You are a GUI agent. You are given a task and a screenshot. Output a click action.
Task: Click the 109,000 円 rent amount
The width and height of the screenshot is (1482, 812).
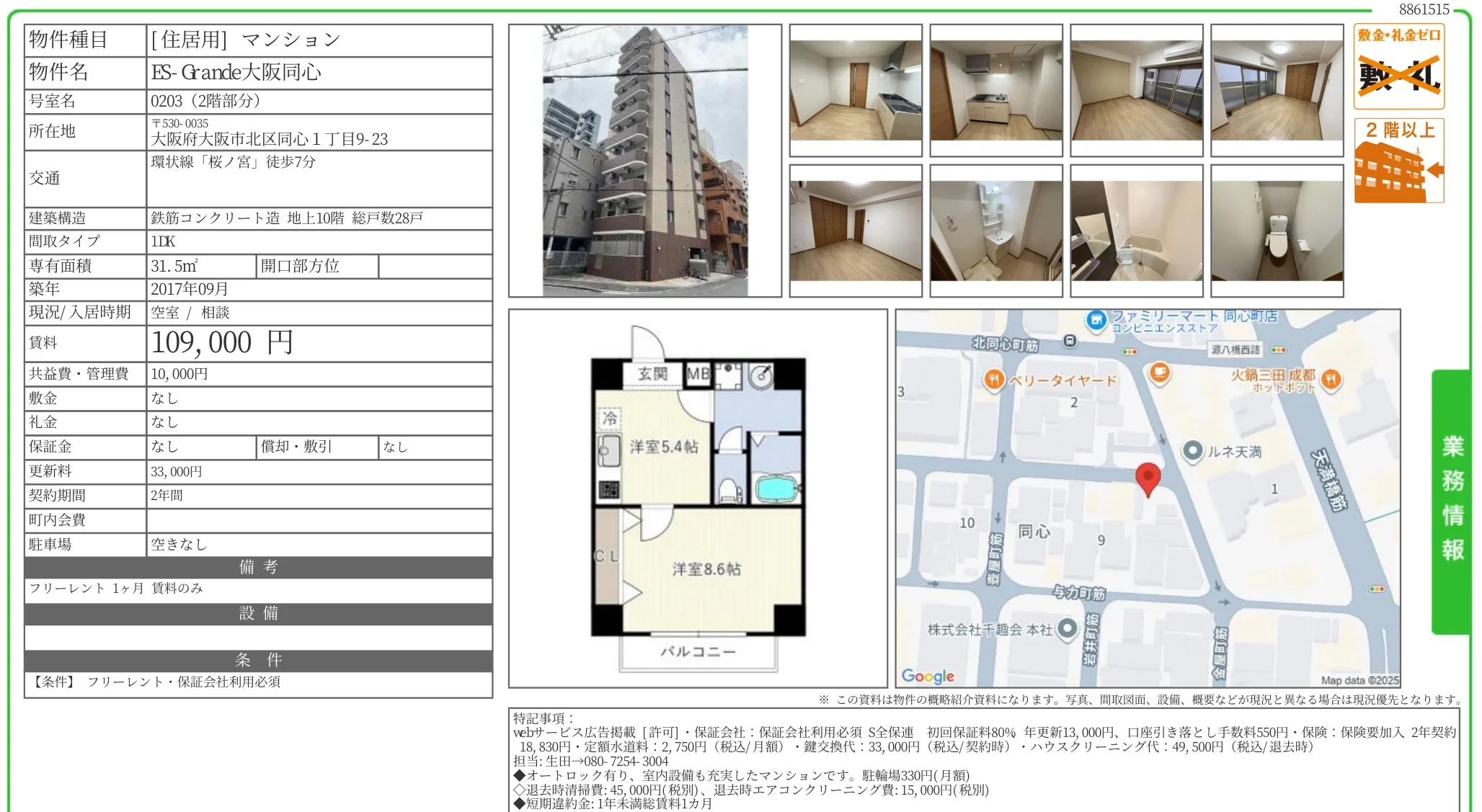[x=222, y=343]
